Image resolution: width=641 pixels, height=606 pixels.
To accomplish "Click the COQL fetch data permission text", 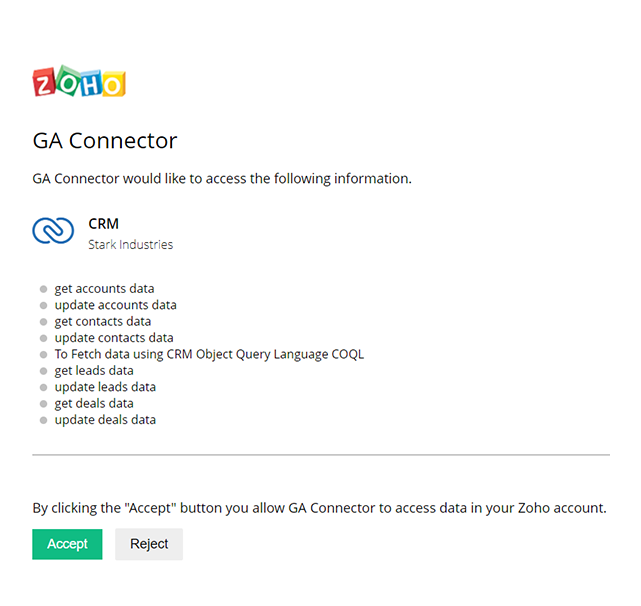I will pos(209,354).
